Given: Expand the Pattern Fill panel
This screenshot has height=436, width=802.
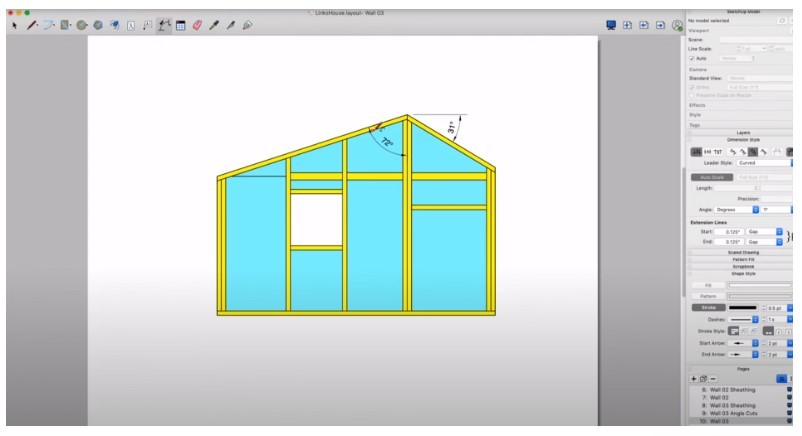Looking at the screenshot, I should pos(743,260).
